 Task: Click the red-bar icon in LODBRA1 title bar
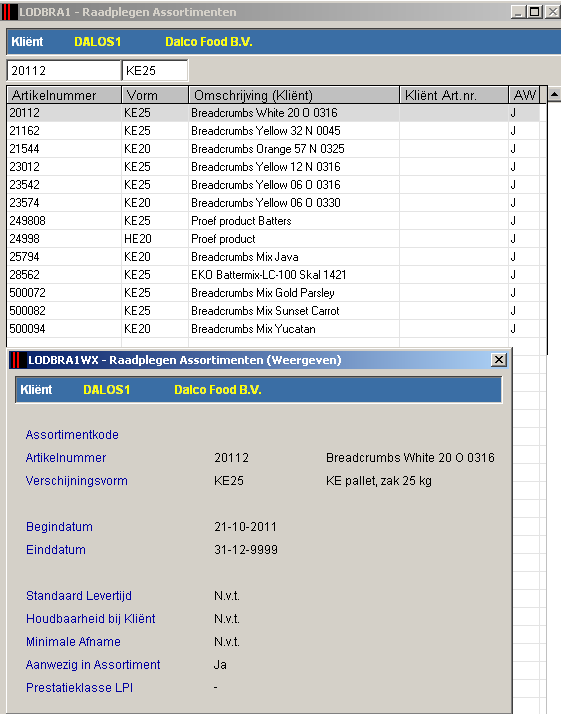(9, 12)
